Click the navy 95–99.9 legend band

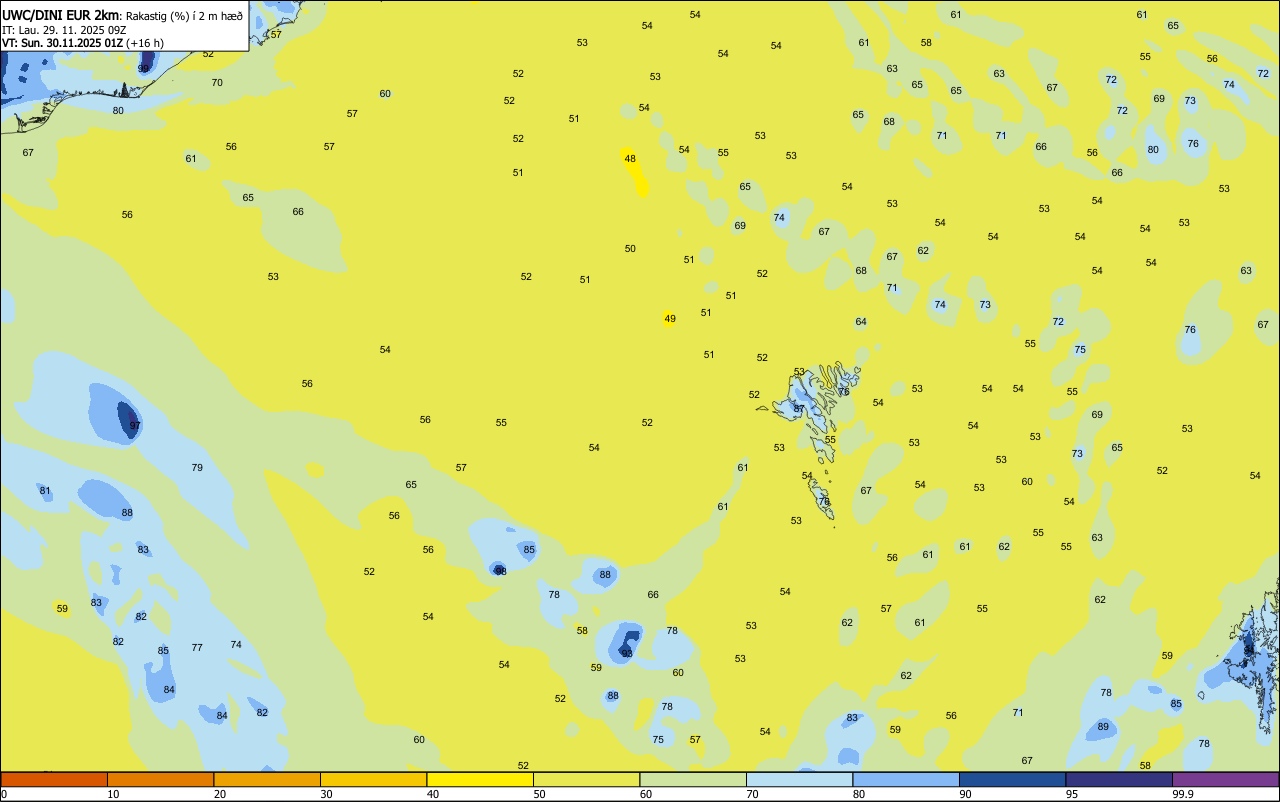(1119, 779)
